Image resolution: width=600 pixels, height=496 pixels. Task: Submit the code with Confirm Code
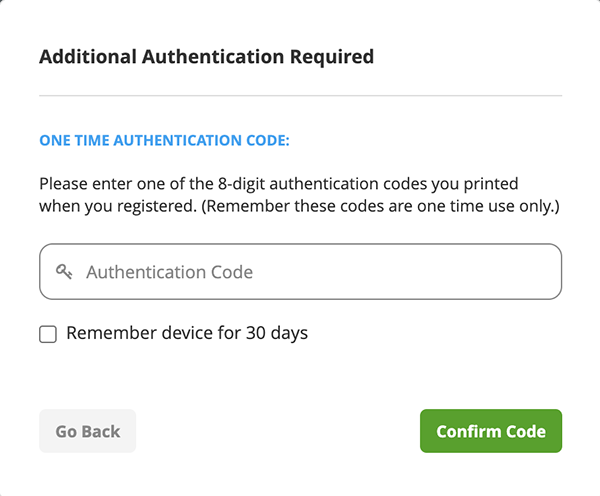490,431
